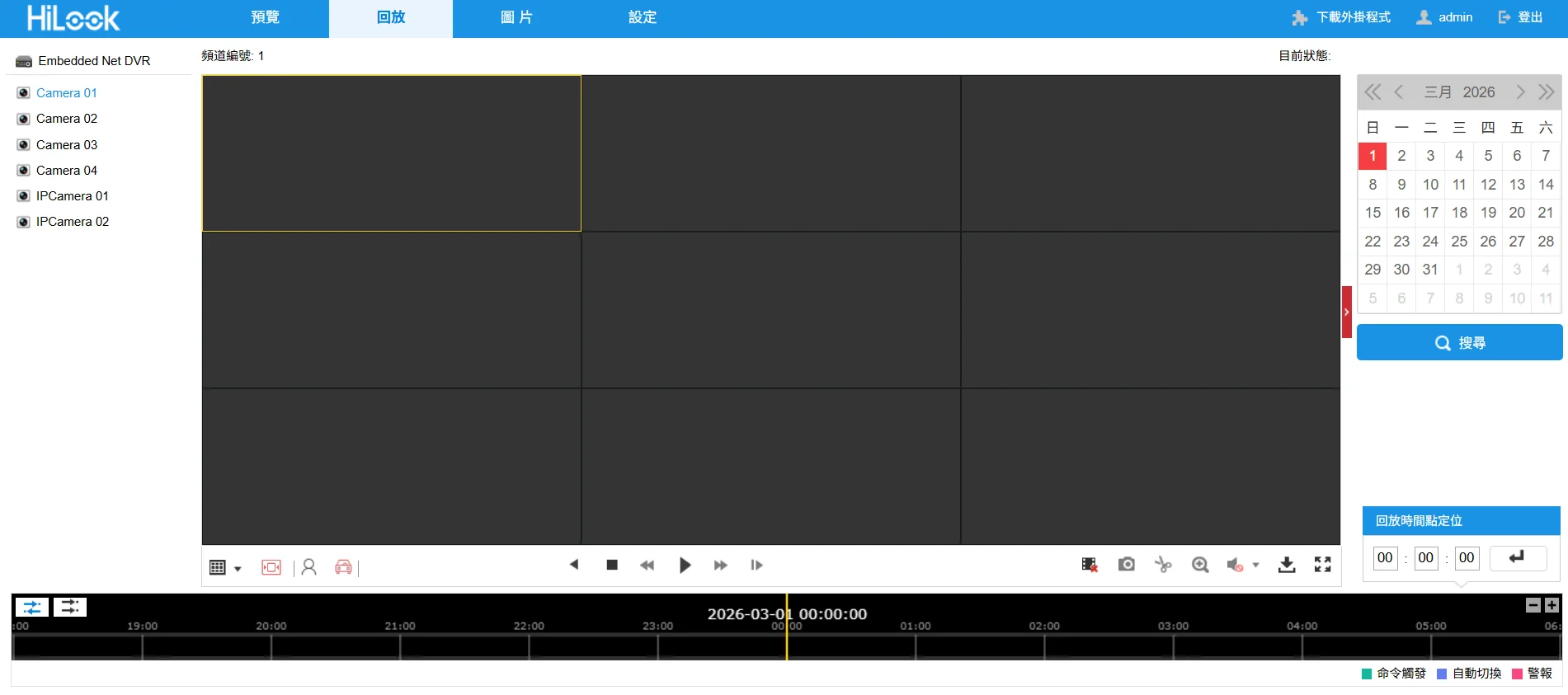This screenshot has width=1568, height=695.
Task: Open vehicle detection search icon
Action: coord(344,567)
